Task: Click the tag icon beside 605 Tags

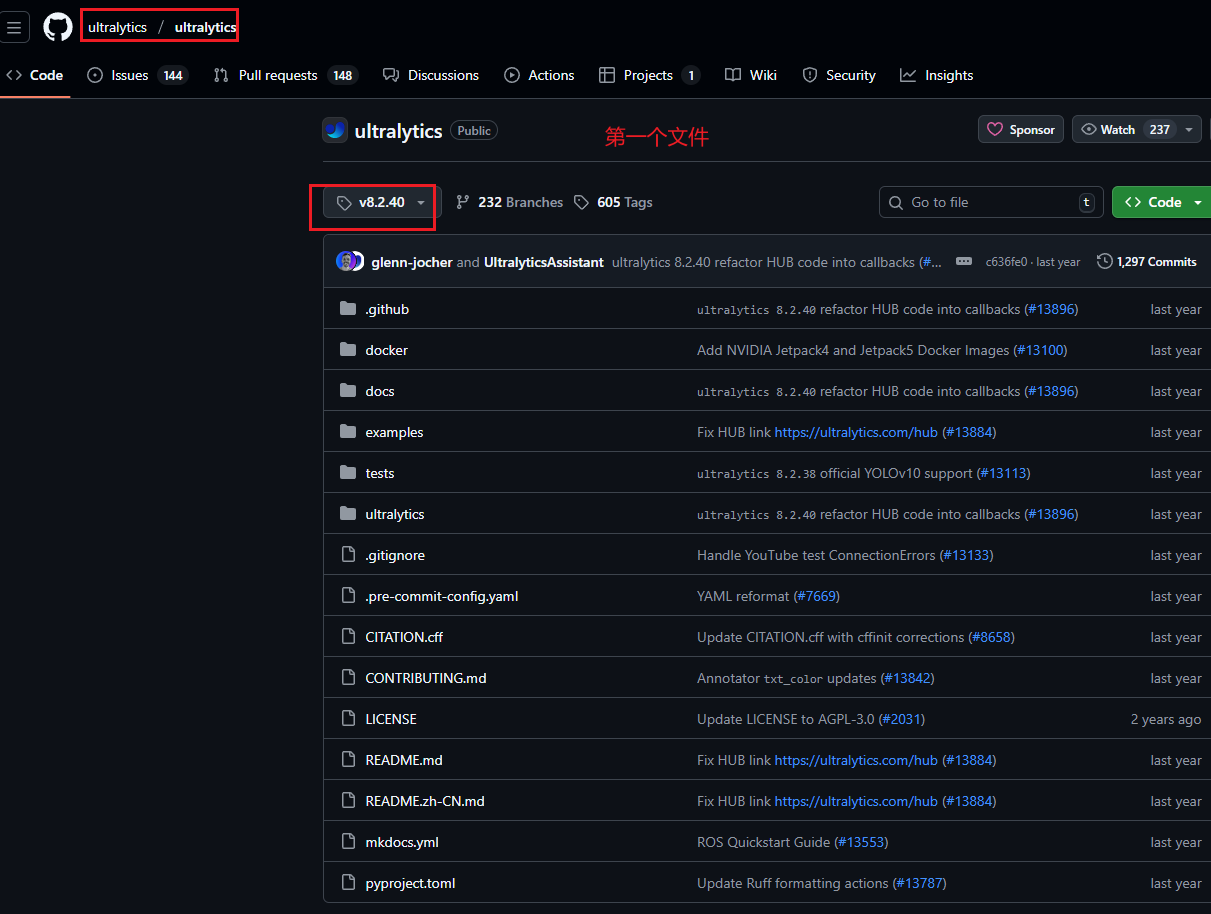Action: pos(582,202)
